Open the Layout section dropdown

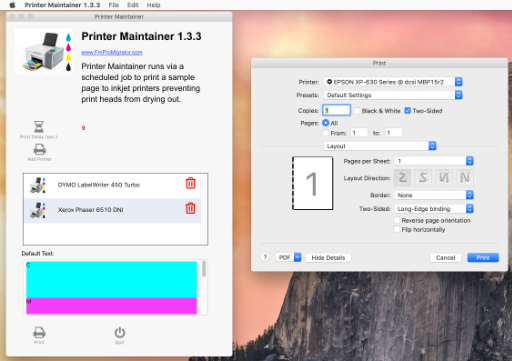click(380, 146)
